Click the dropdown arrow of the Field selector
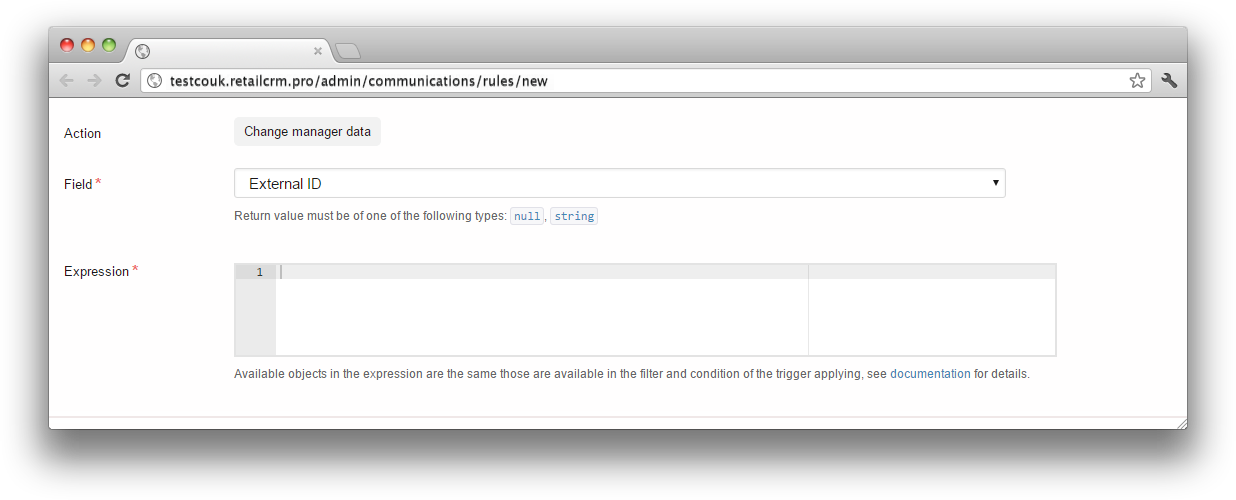This screenshot has height=500, width=1236. coord(995,183)
